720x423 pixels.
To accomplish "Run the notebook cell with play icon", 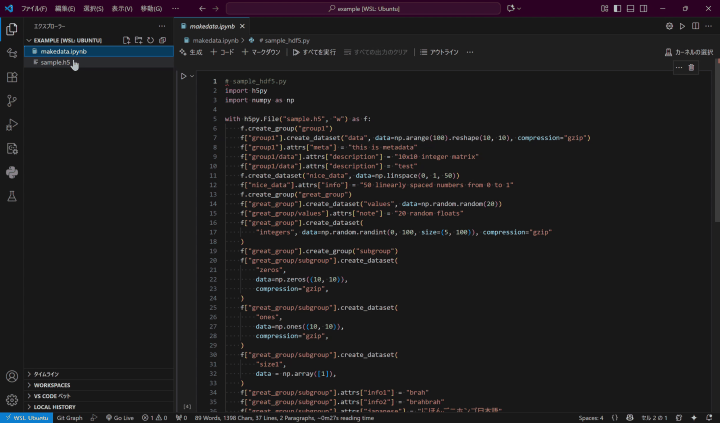I will click(x=184, y=76).
